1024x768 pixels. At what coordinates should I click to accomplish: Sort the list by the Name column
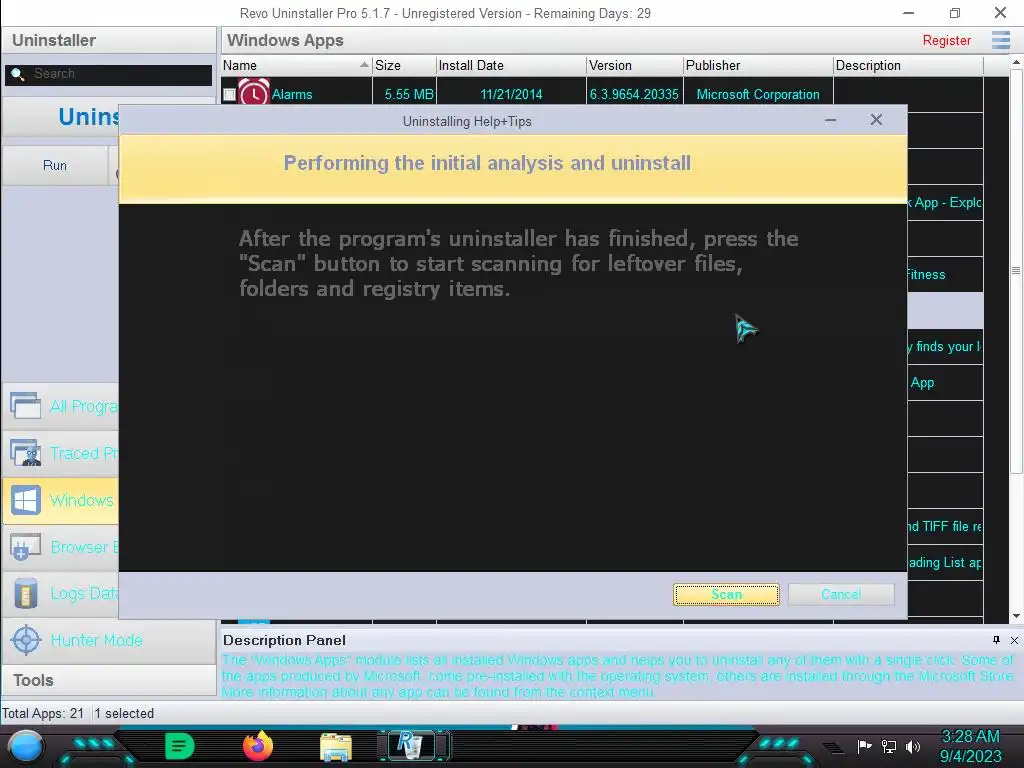click(x=296, y=65)
